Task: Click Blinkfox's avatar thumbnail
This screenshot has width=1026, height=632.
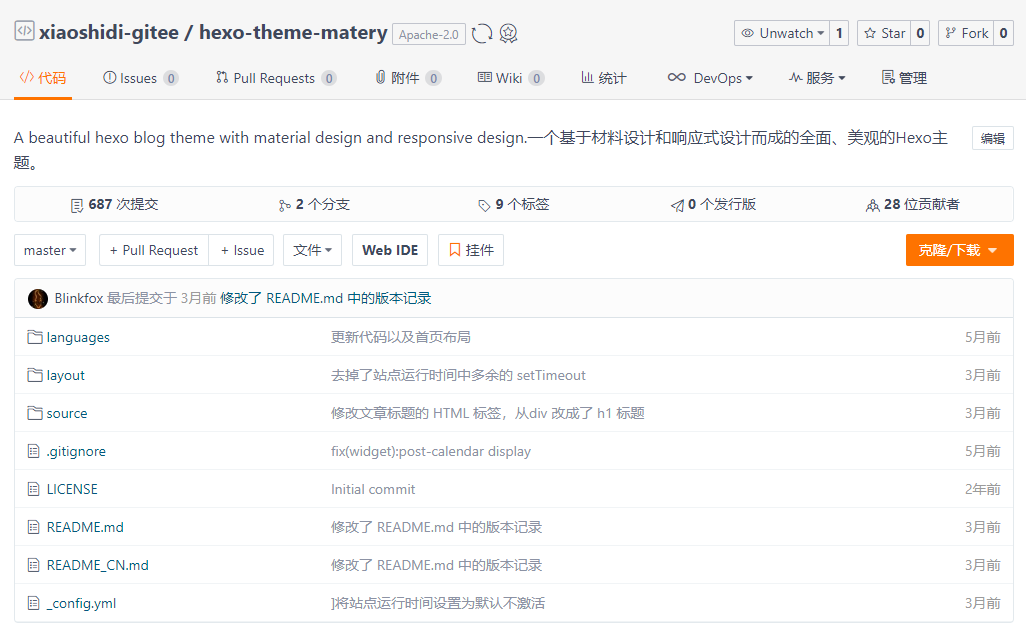Action: pos(38,298)
